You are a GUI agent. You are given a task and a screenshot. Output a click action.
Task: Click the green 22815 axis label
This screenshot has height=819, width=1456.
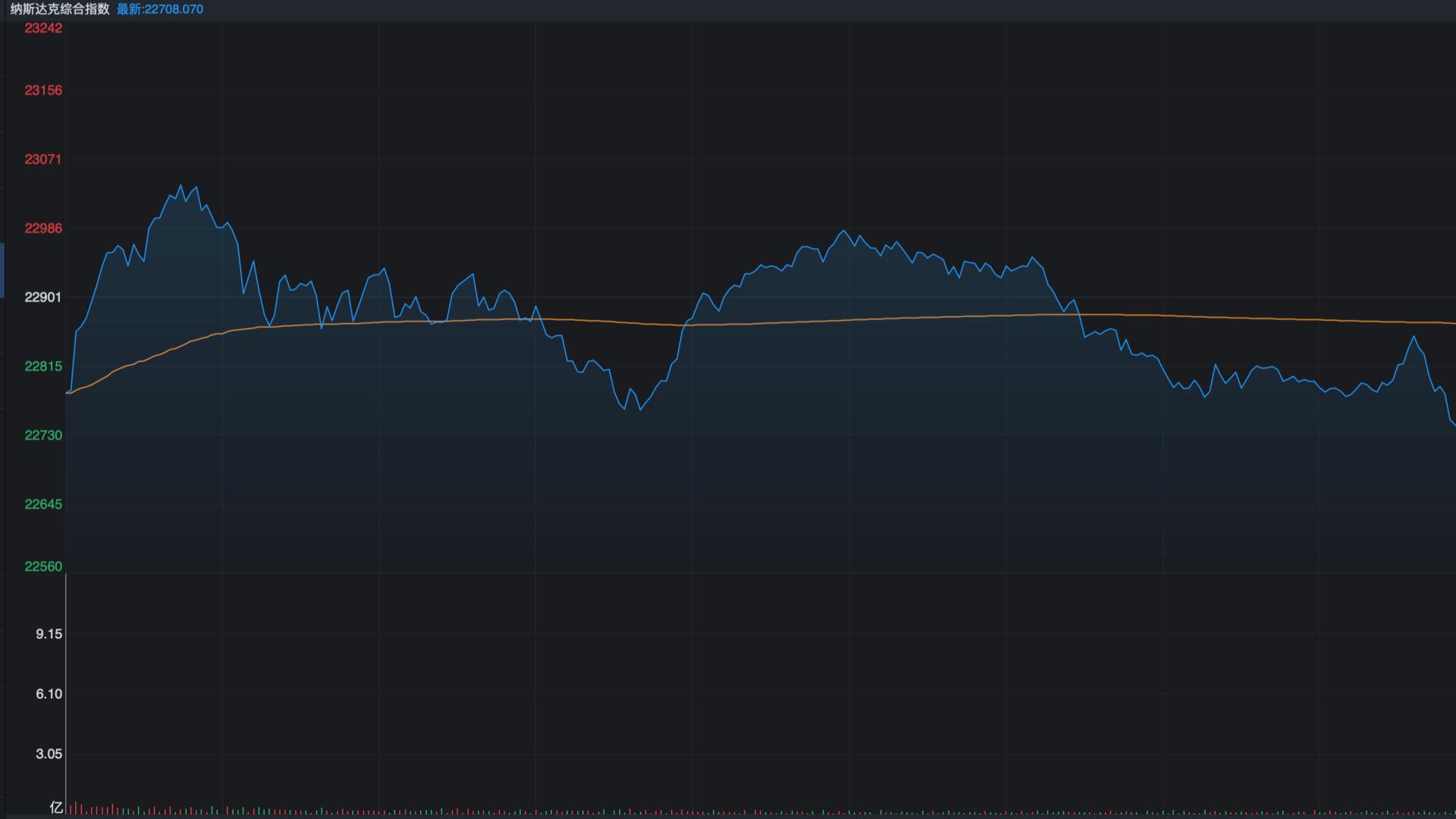tap(43, 366)
